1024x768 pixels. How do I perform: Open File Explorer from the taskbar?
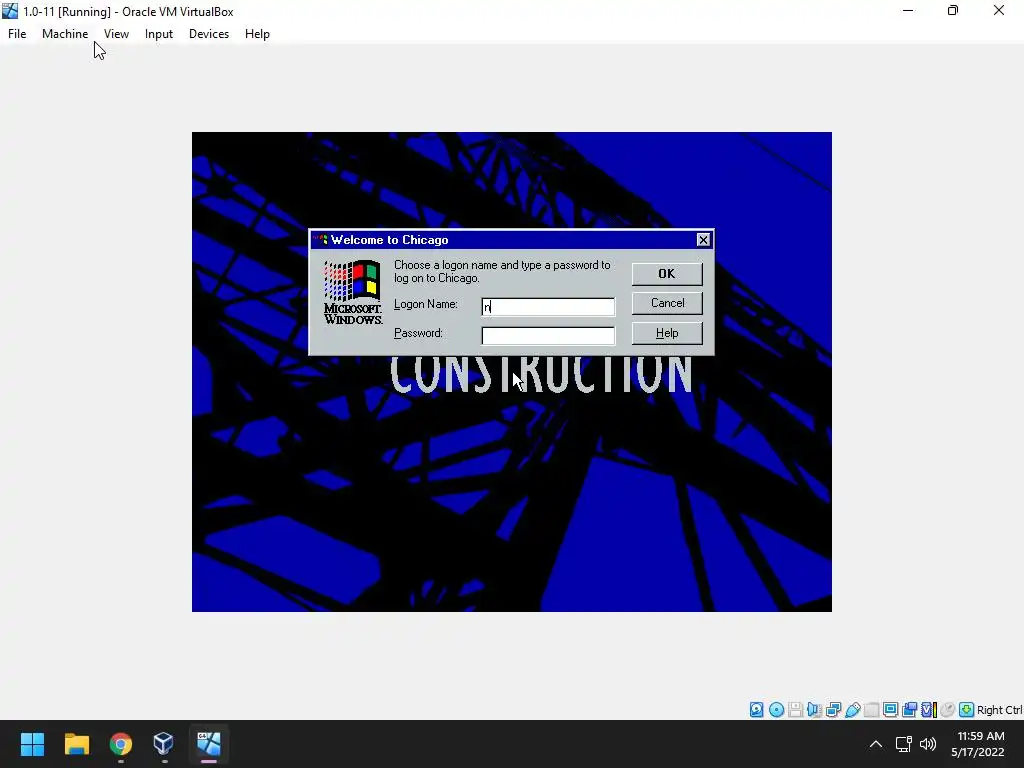76,744
